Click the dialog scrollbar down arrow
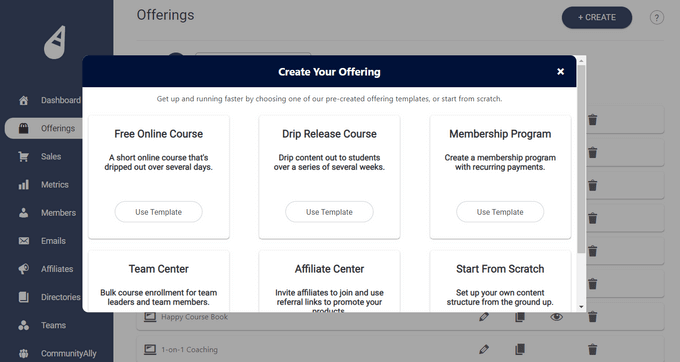The height and width of the screenshot is (362, 680). click(581, 307)
